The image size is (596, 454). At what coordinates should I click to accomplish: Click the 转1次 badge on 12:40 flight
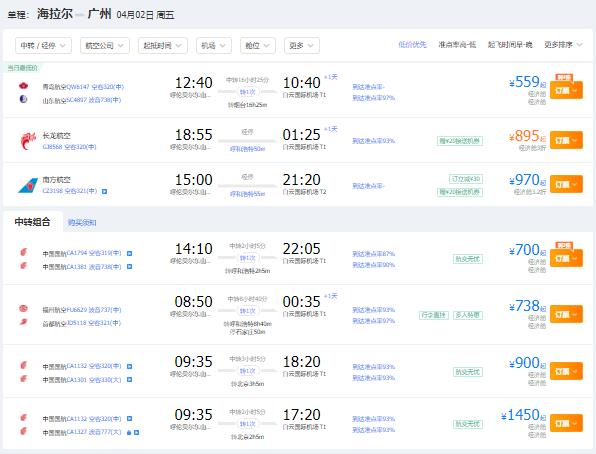[247, 92]
